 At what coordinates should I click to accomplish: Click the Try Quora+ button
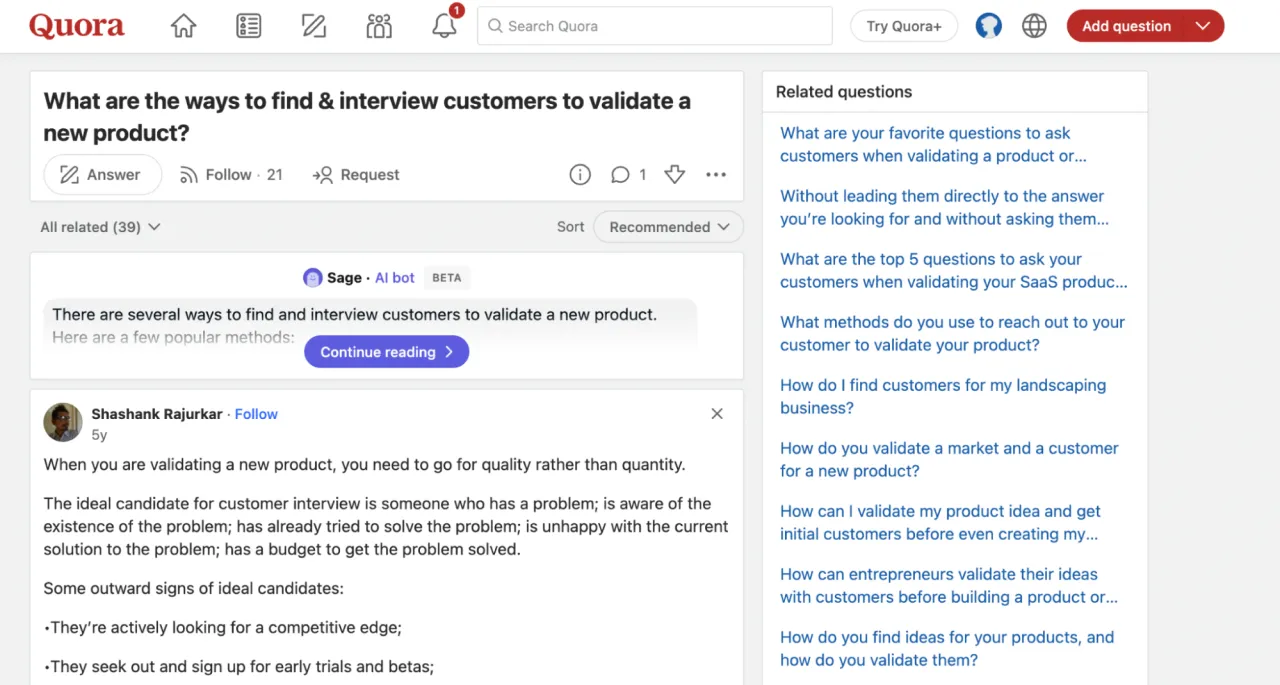click(903, 26)
